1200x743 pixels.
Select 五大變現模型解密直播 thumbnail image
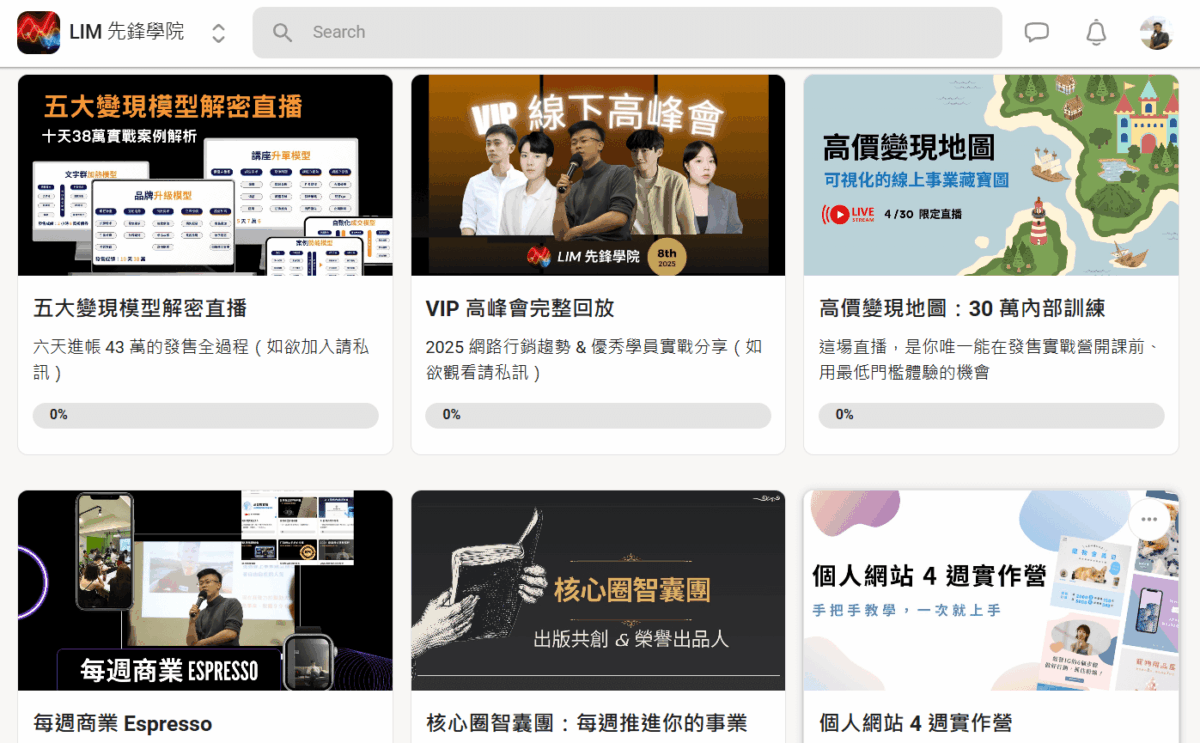205,175
